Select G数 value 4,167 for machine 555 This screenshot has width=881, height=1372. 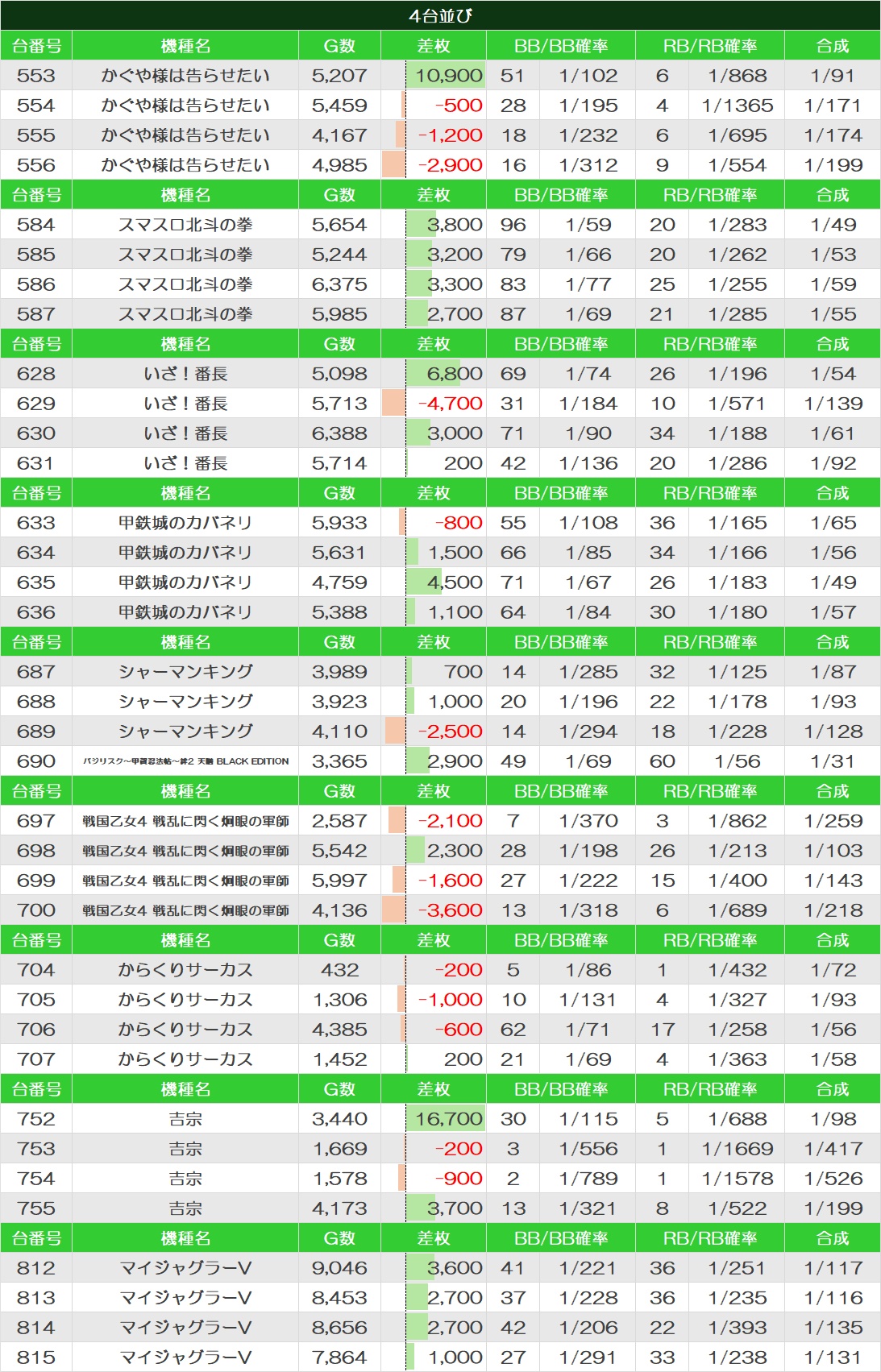pos(339,135)
